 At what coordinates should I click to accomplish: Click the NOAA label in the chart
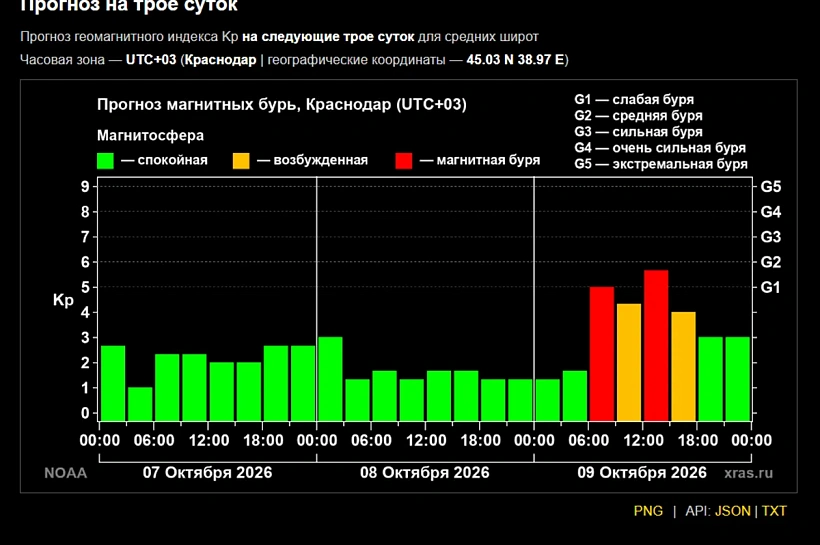[x=65, y=473]
